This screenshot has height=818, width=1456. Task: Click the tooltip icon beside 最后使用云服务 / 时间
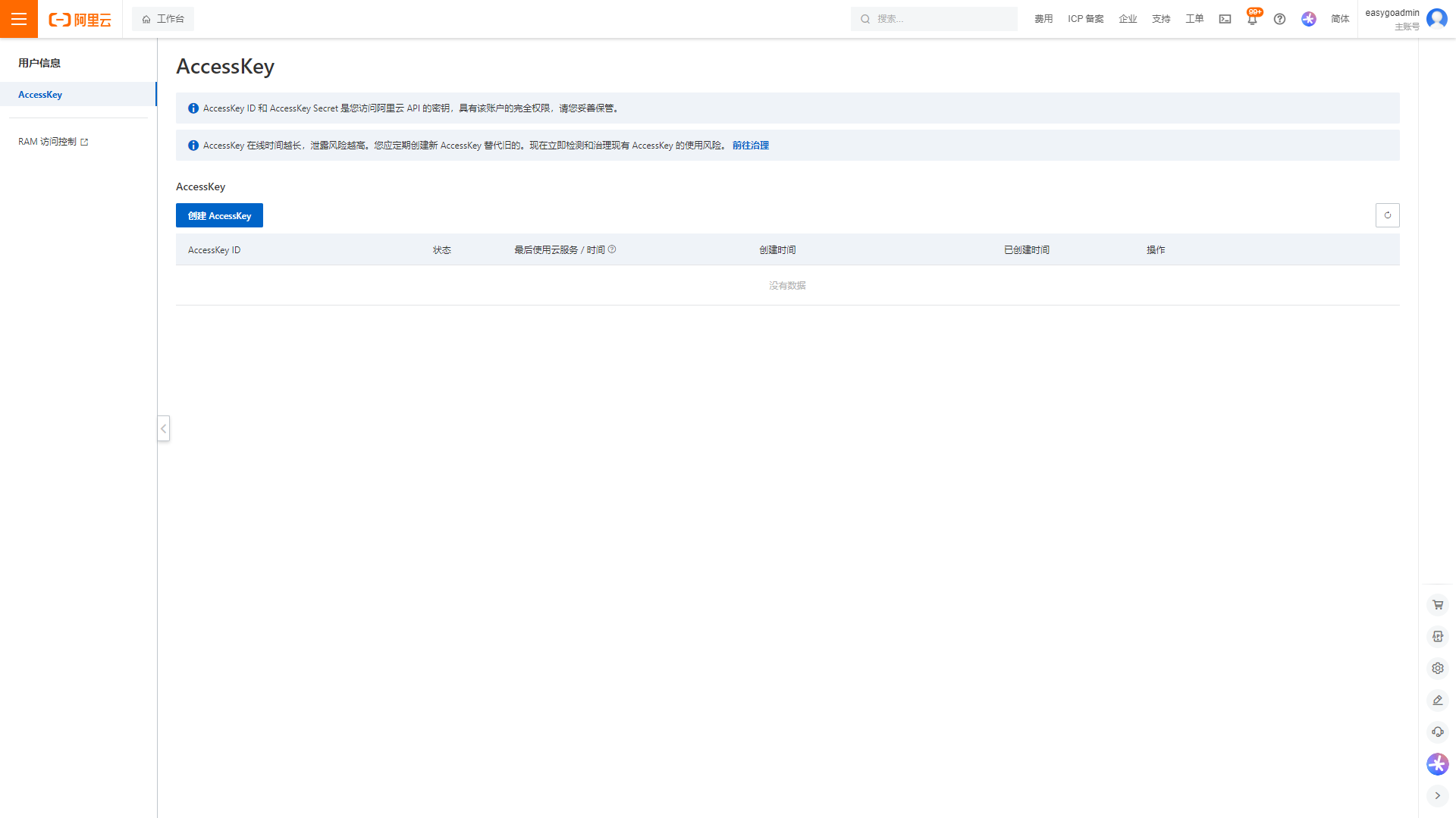612,249
